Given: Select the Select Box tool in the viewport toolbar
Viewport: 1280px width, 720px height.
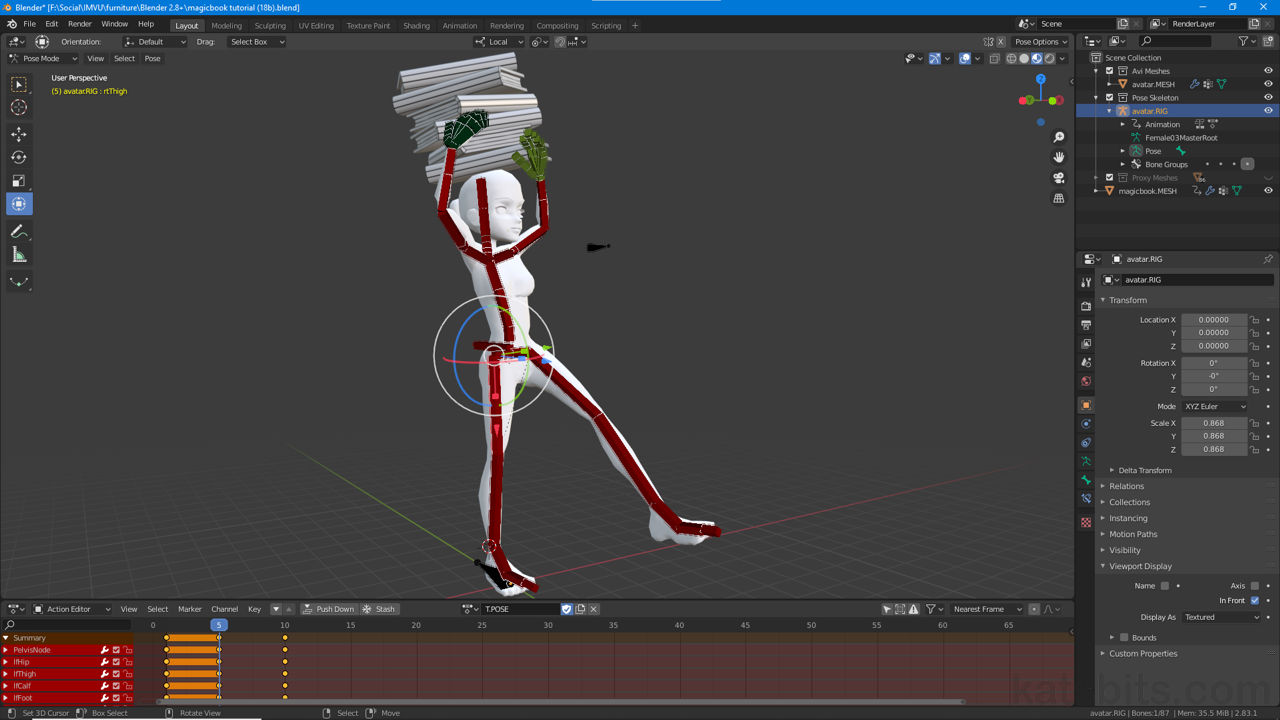Looking at the screenshot, I should pos(19,85).
